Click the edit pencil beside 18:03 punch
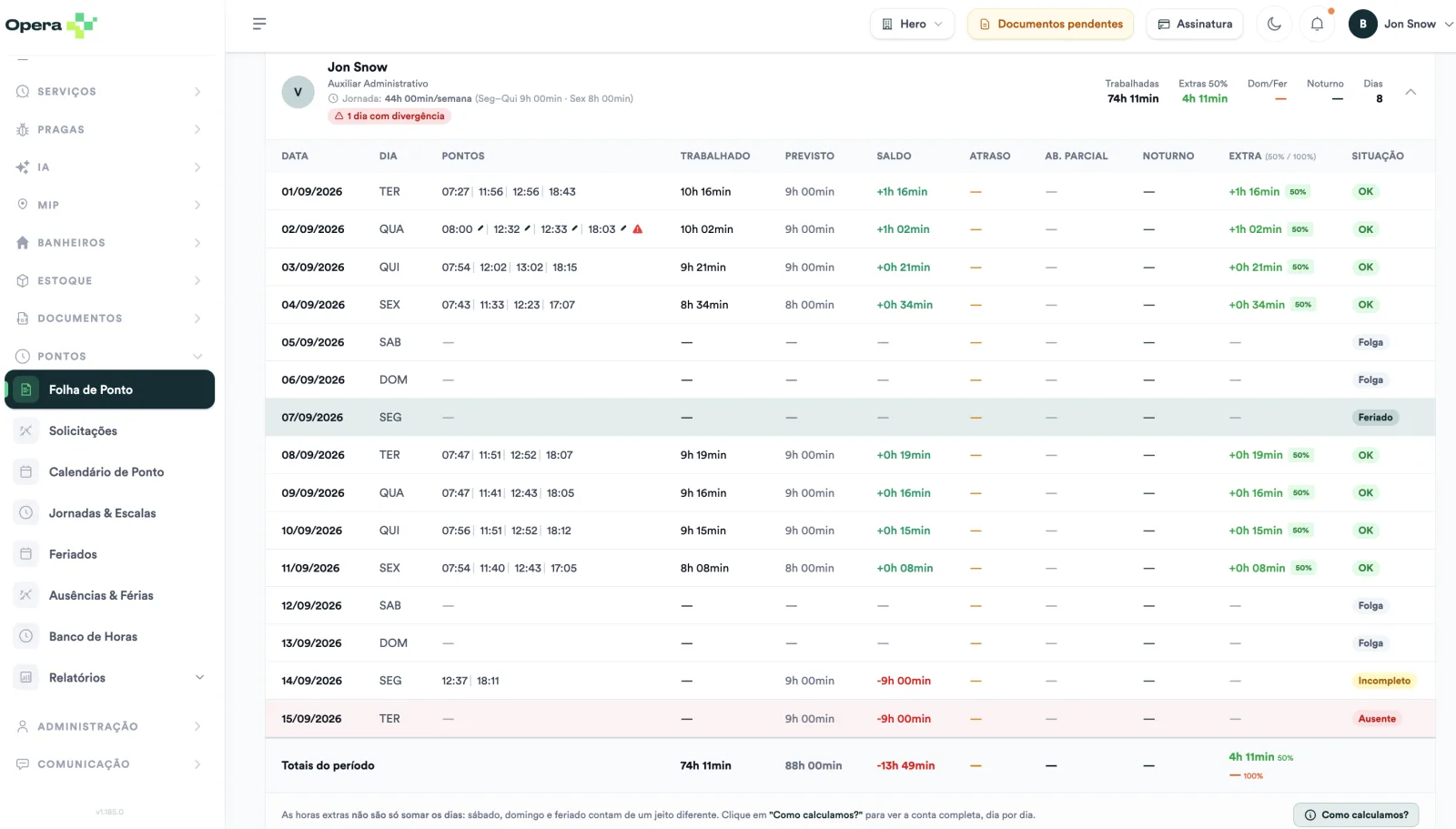Screen dimensions: 1456x829 [623, 228]
